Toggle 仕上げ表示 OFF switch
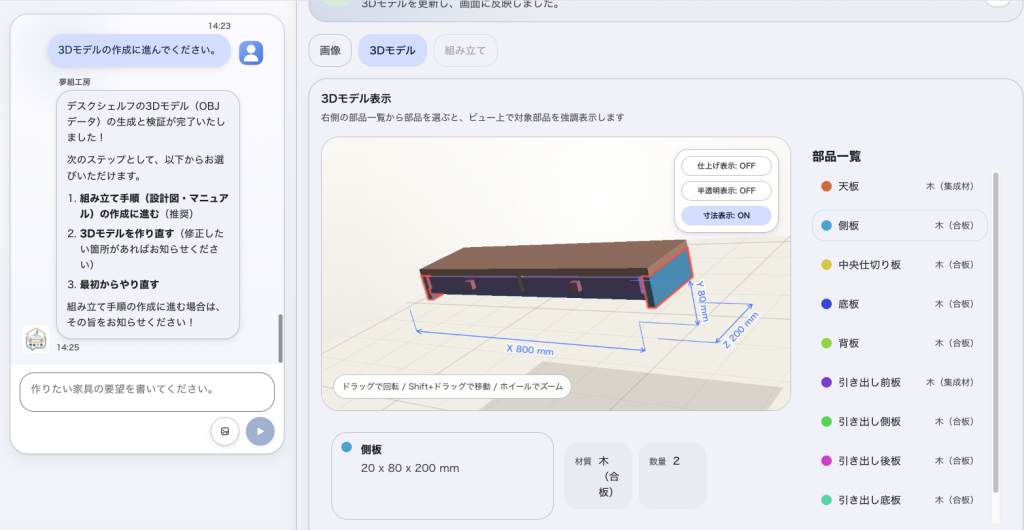This screenshot has width=1024, height=530. [726, 166]
